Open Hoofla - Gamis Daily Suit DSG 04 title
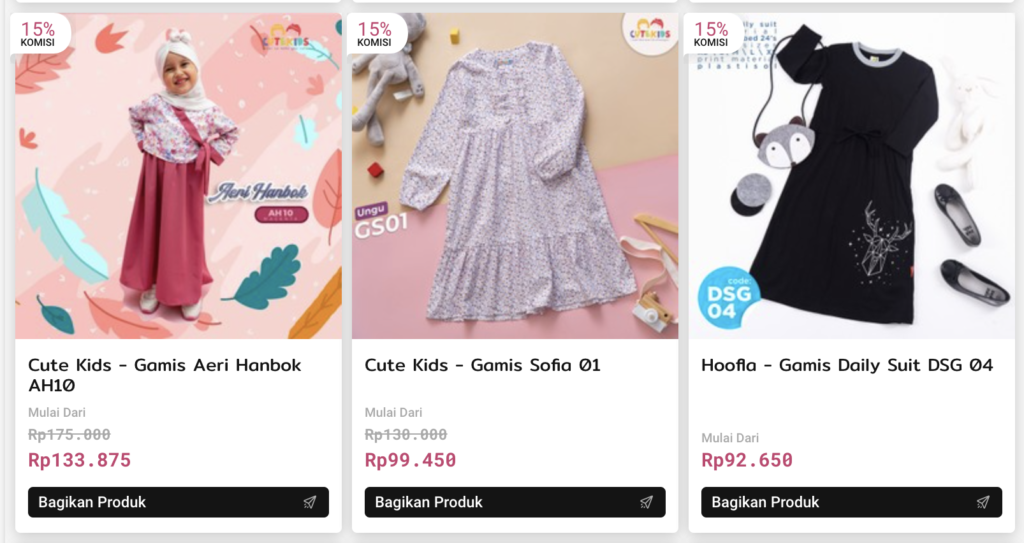Viewport: 1024px width, 543px height. (x=847, y=365)
